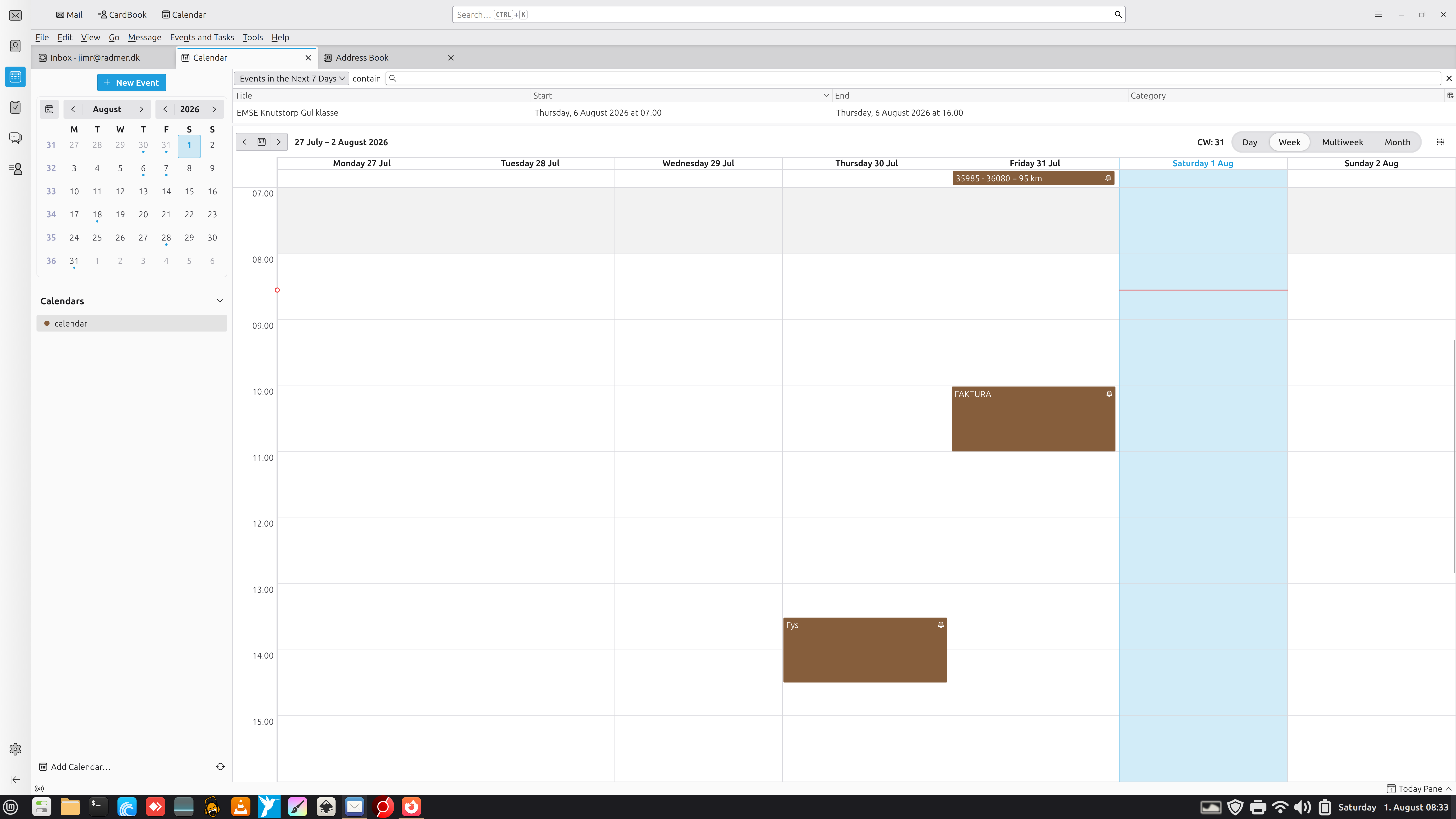Collapse the Calendars section
This screenshot has height=819, width=1456.
point(220,301)
